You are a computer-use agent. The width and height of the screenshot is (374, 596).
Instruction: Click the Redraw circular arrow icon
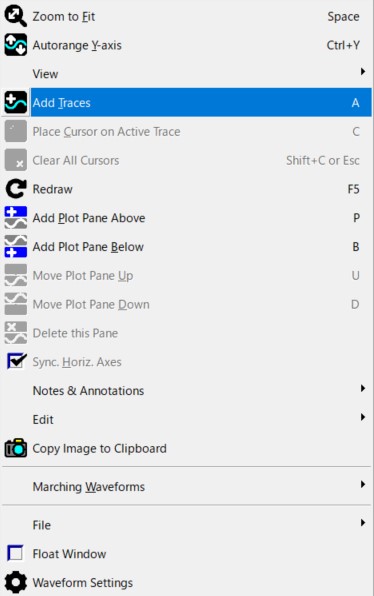[x=16, y=189]
